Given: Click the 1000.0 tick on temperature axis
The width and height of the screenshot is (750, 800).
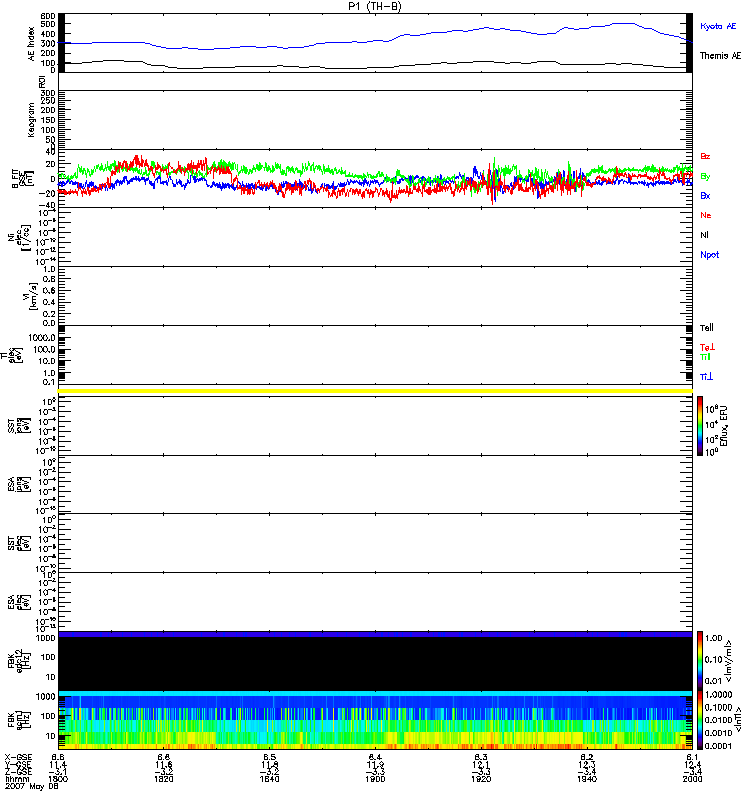Looking at the screenshot, I should [42, 338].
